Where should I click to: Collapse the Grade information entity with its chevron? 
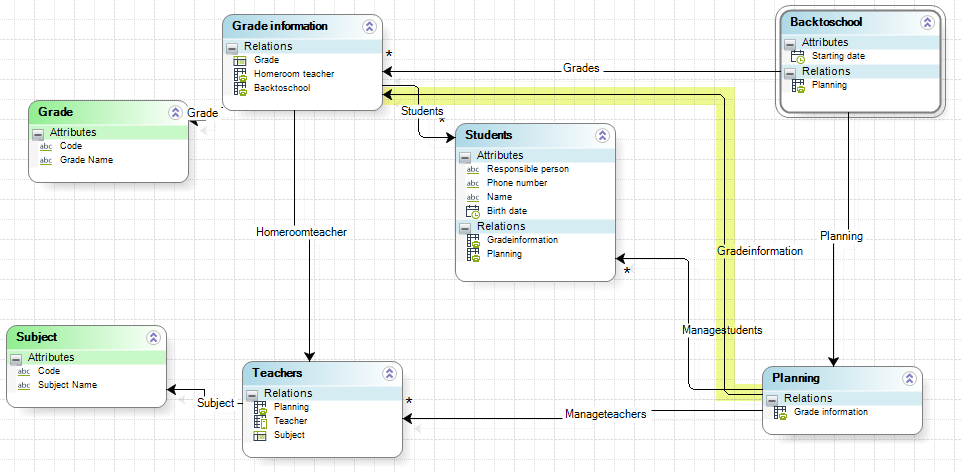[x=369, y=26]
